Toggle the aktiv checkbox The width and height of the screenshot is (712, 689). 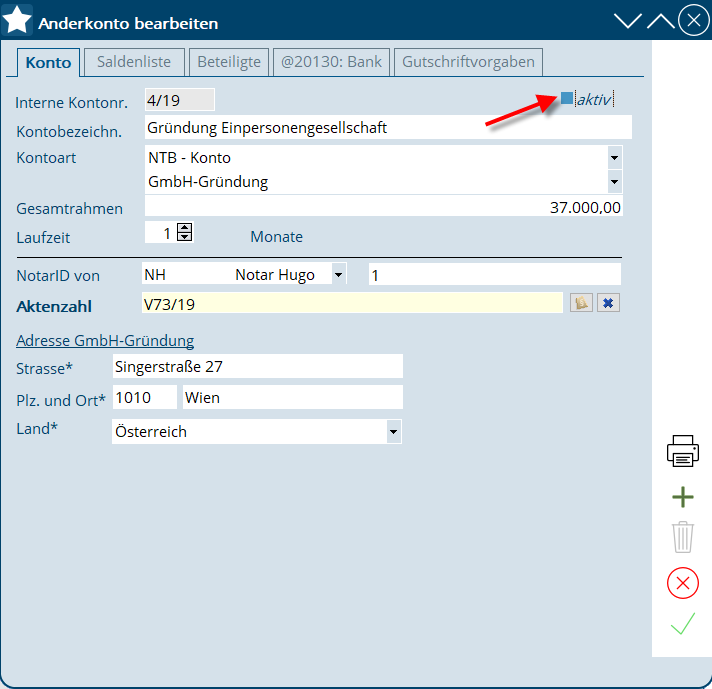[x=567, y=98]
